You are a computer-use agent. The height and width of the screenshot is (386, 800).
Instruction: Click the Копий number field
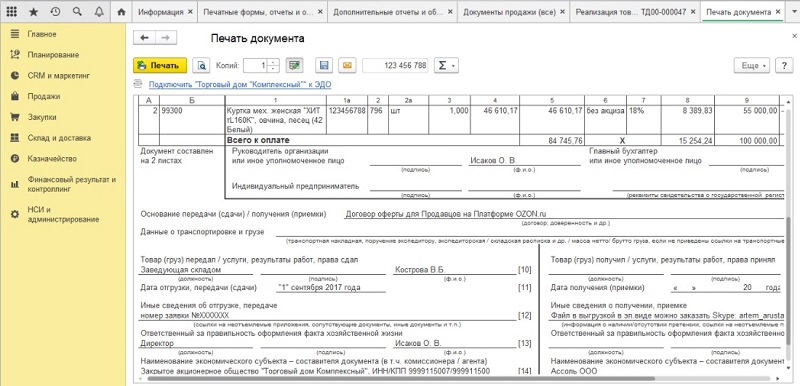pyautogui.click(x=256, y=65)
